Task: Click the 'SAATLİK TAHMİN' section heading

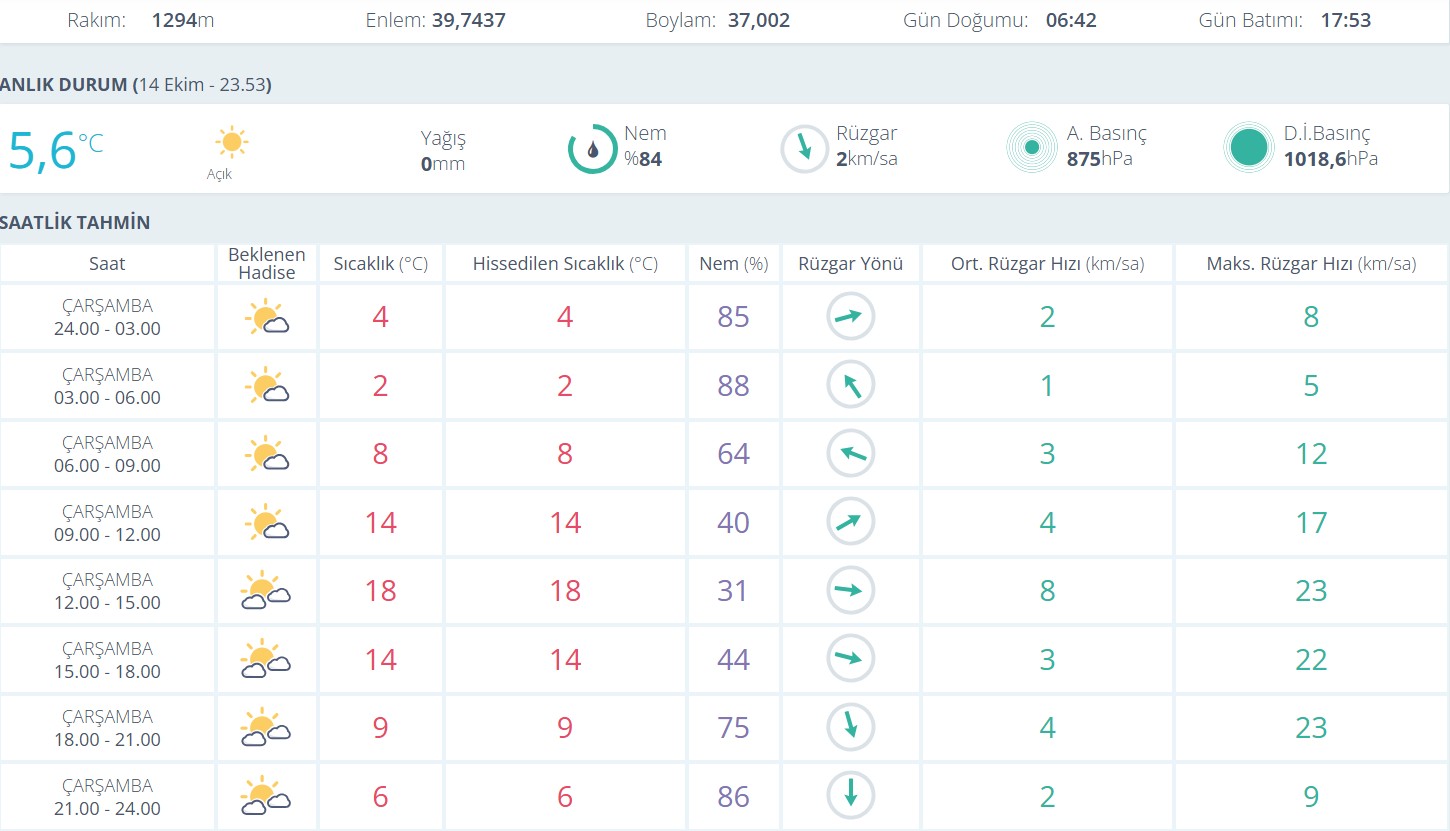Action: pos(76,222)
